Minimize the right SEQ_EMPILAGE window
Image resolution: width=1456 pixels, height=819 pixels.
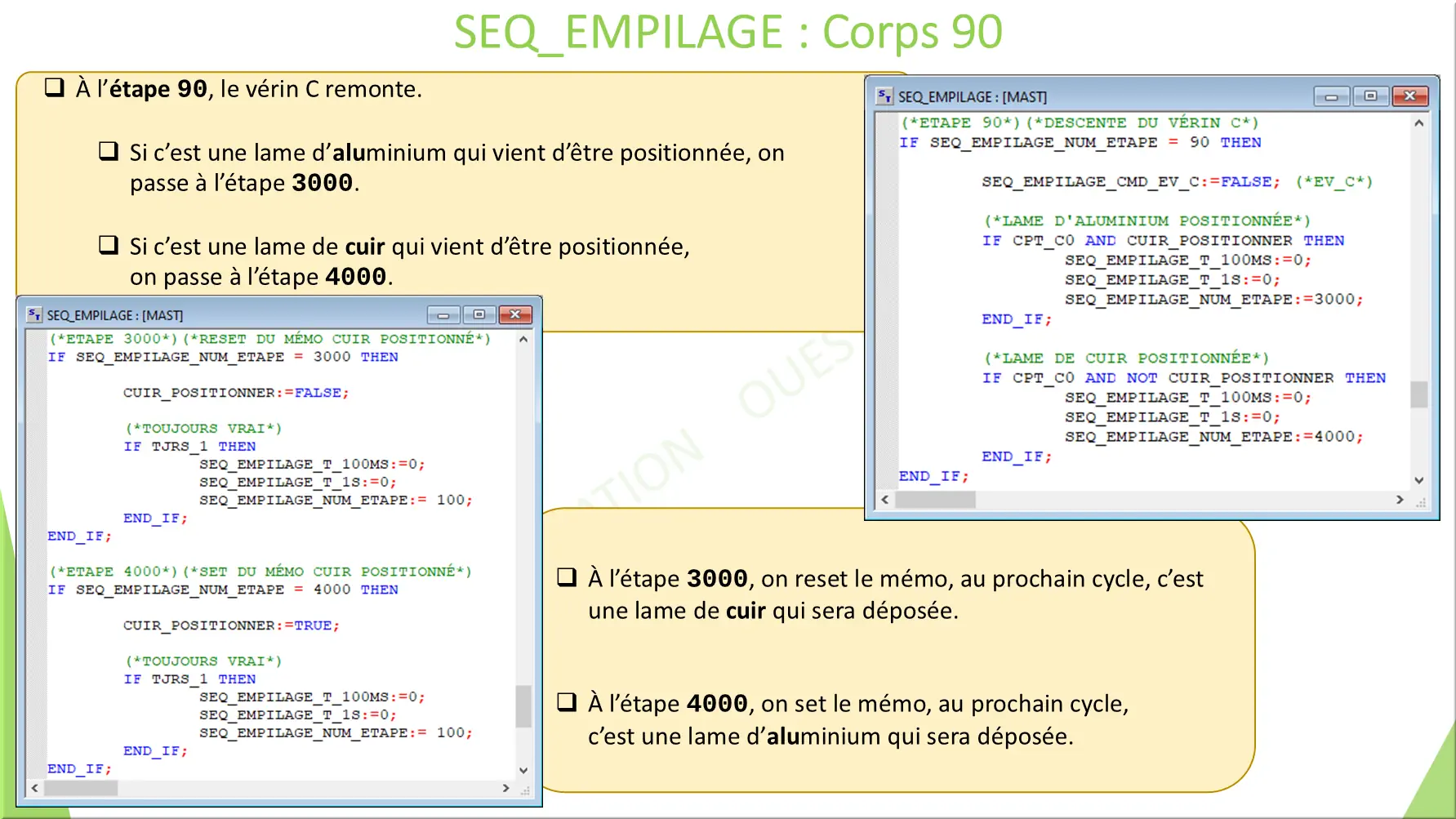tap(1332, 96)
